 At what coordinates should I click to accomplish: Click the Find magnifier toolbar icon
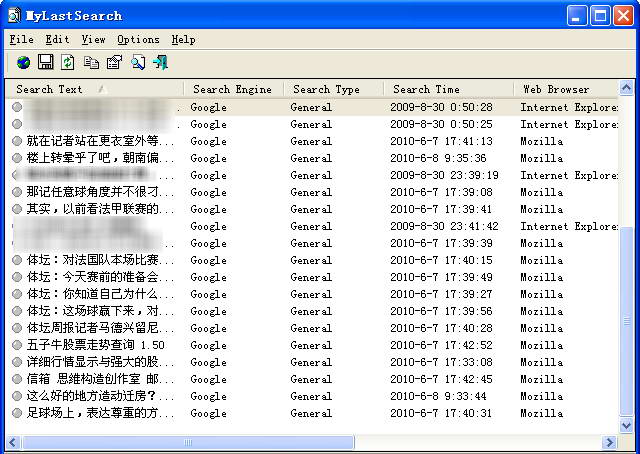(x=138, y=62)
